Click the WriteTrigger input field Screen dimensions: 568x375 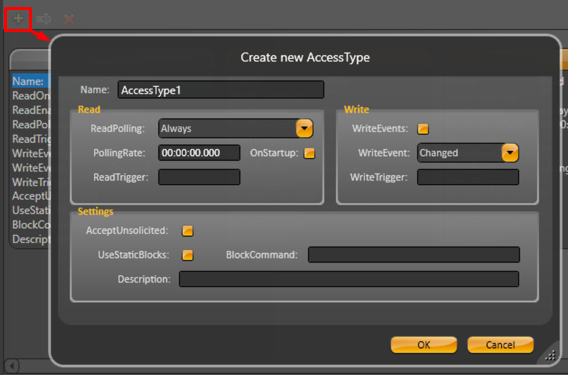pyautogui.click(x=468, y=177)
